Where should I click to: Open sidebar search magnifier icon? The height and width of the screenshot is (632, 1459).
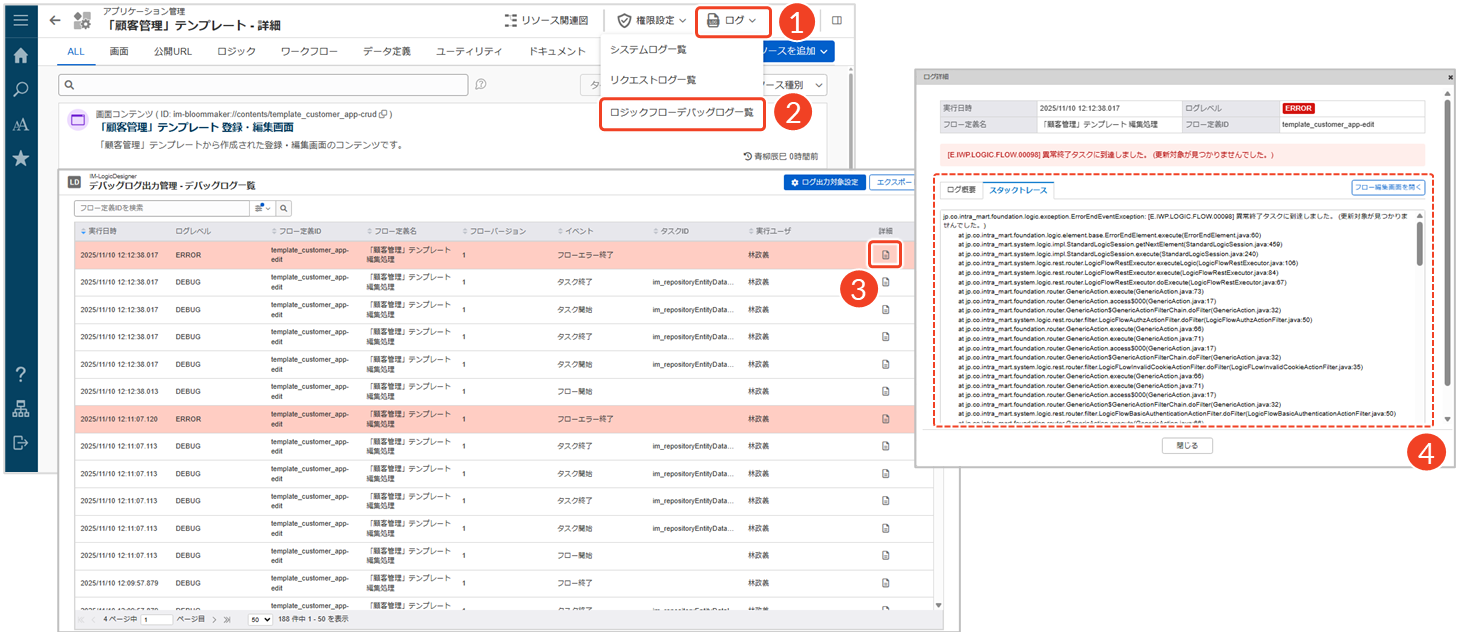coord(20,90)
